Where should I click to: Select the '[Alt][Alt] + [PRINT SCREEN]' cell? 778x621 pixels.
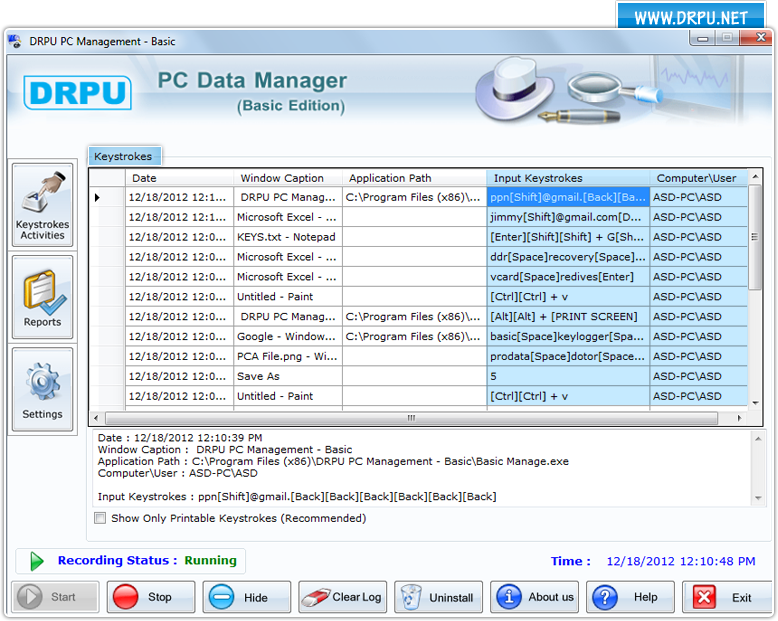568,316
